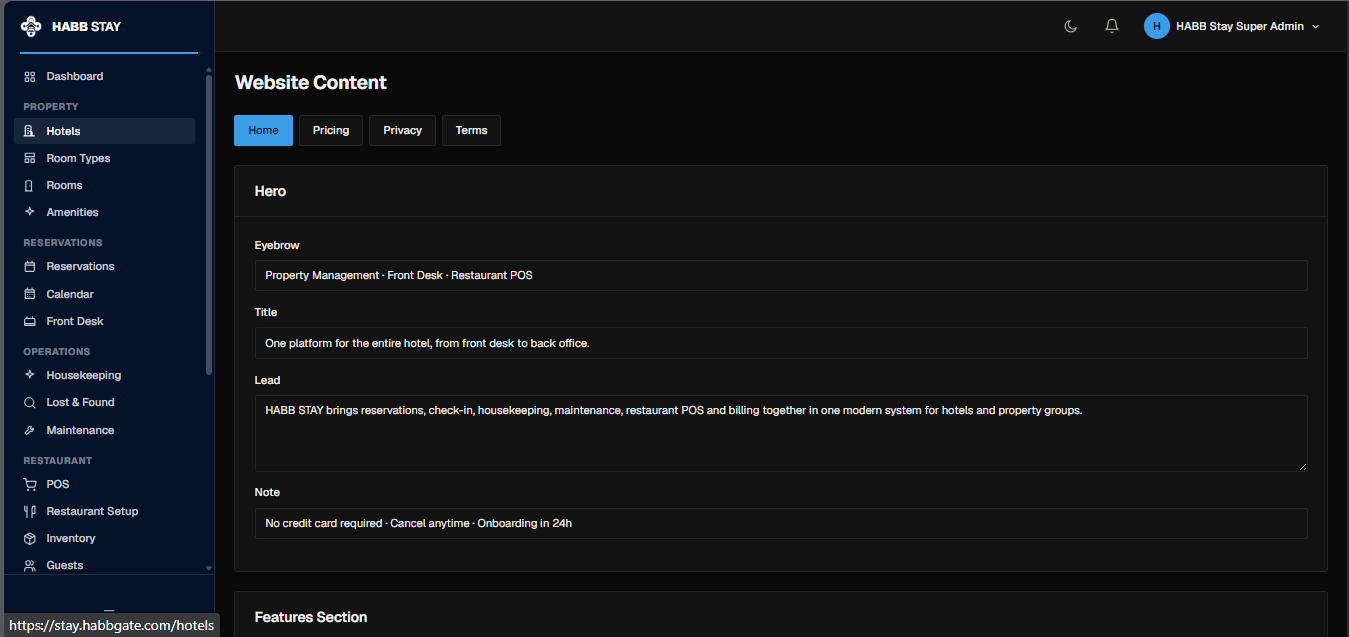The height and width of the screenshot is (637, 1349).
Task: Switch to the Privacy tab
Action: 402,130
